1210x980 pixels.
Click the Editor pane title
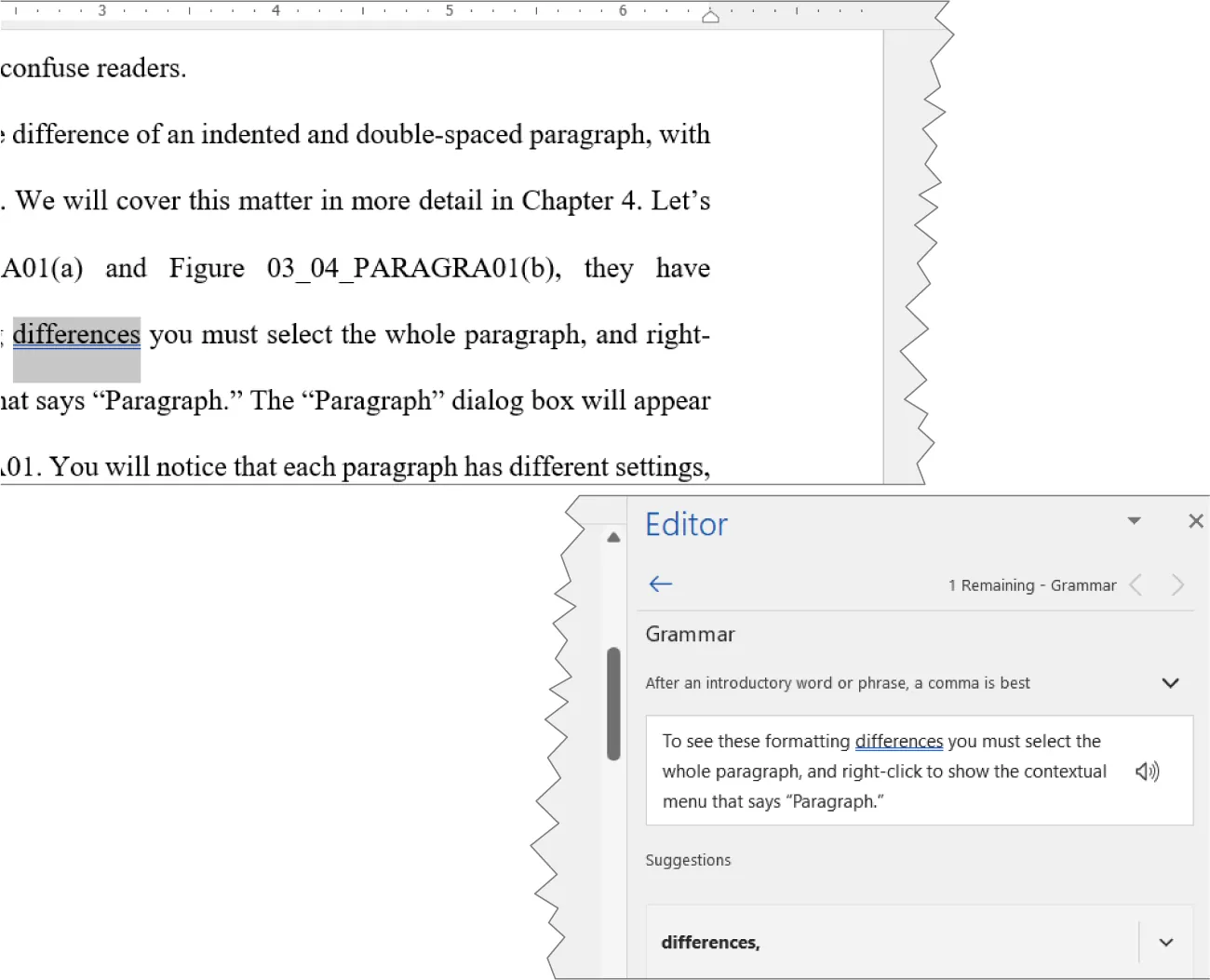pyautogui.click(x=686, y=523)
